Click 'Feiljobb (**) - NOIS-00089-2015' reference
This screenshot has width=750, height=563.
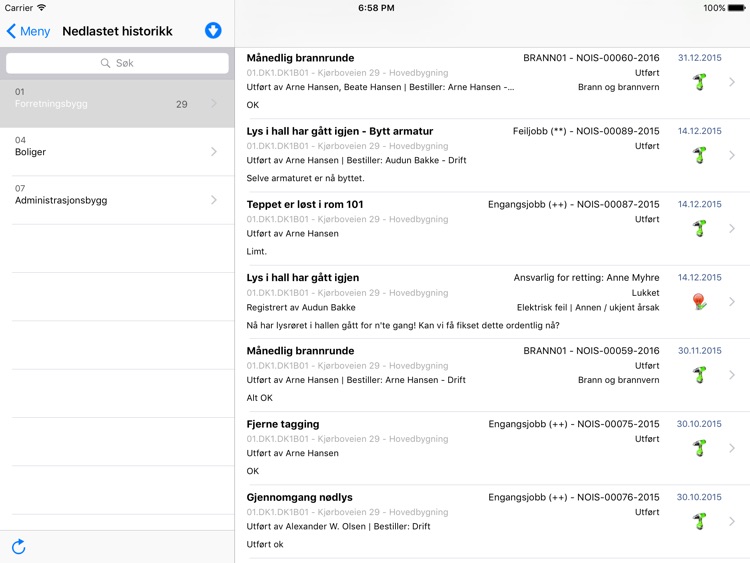586,131
